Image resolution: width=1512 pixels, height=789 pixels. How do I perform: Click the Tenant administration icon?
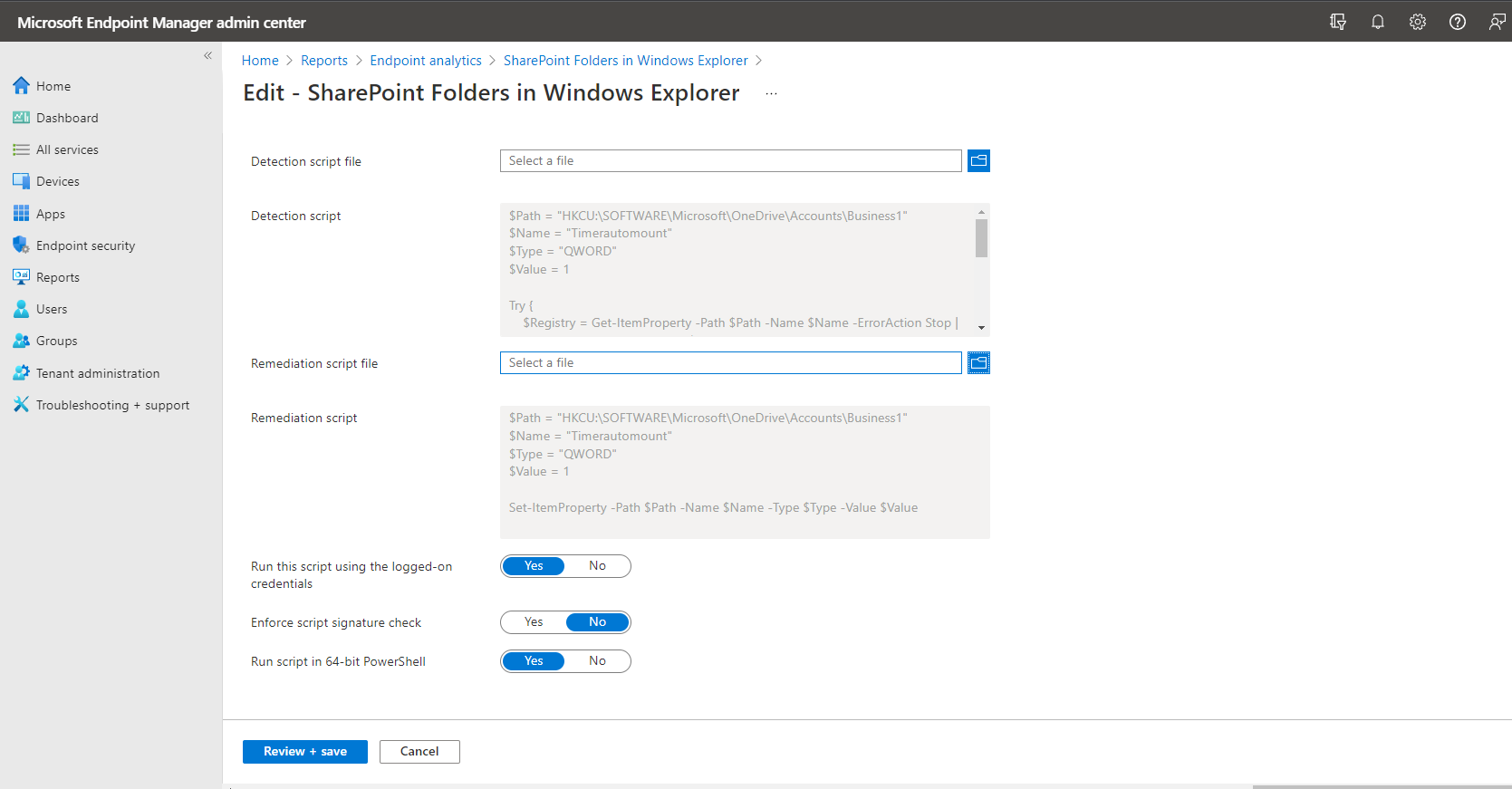pos(22,373)
